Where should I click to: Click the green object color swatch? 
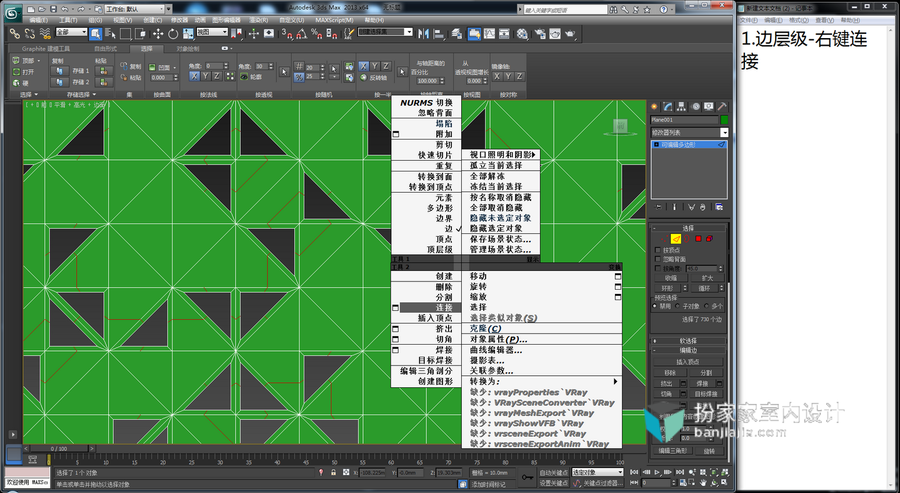click(x=724, y=120)
